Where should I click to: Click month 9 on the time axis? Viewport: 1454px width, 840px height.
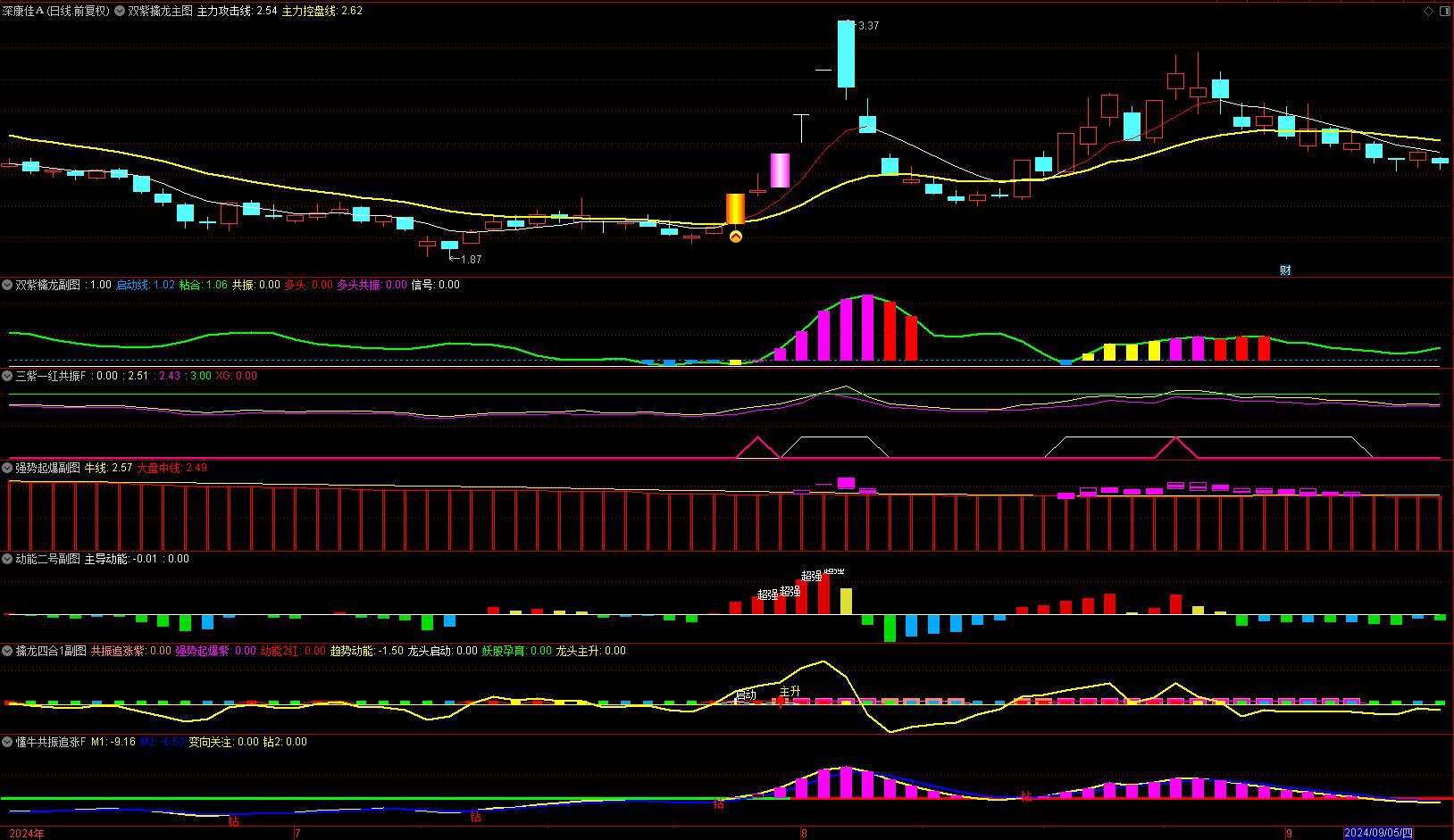(1289, 833)
